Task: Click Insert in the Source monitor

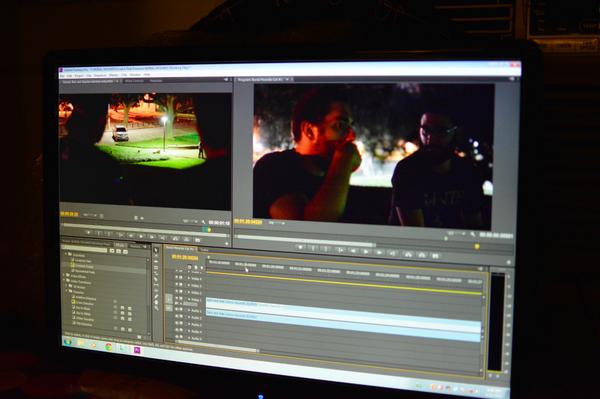Action: click(x=175, y=238)
